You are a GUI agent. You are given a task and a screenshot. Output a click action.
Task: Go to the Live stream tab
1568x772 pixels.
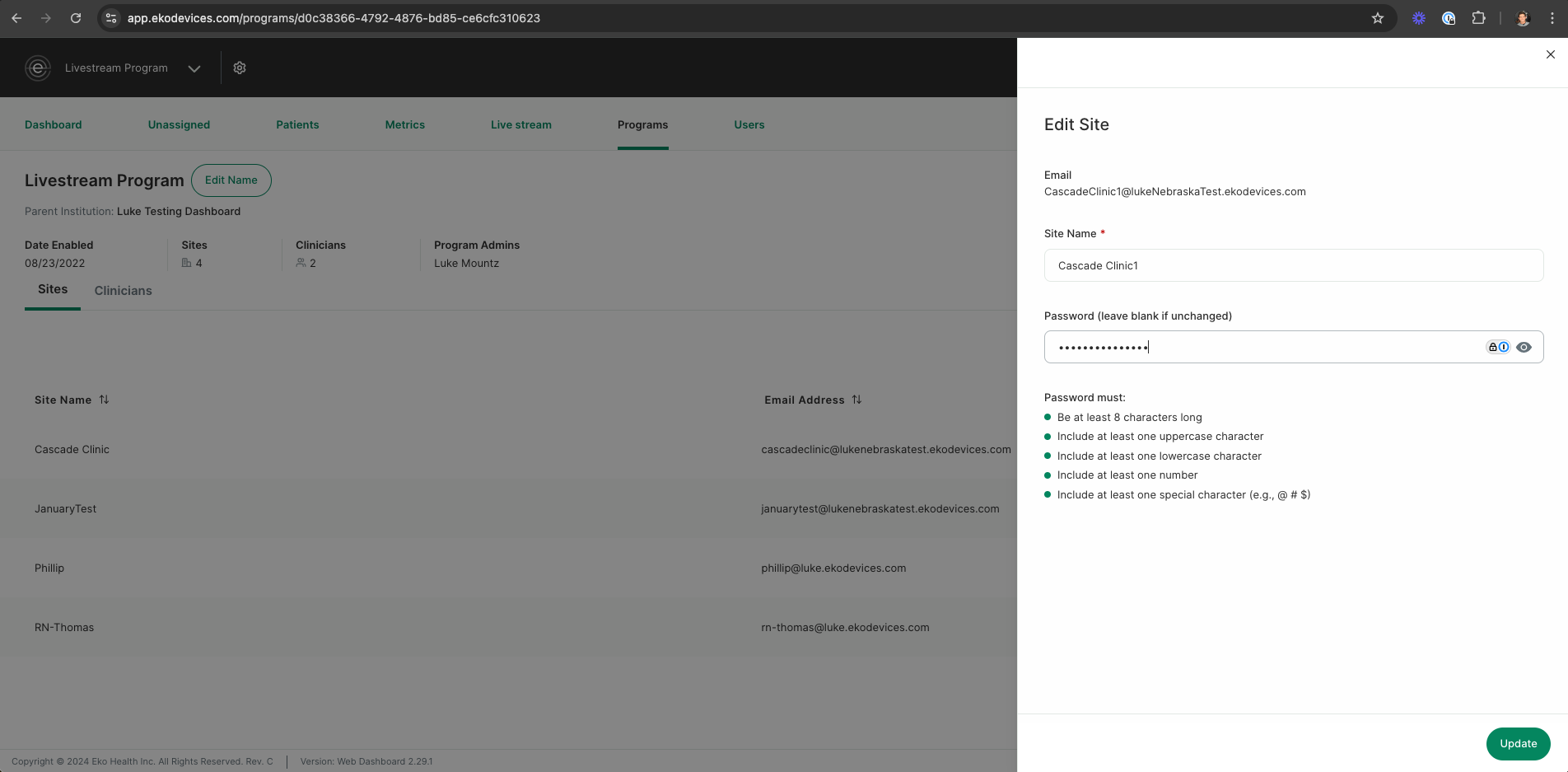click(x=521, y=124)
